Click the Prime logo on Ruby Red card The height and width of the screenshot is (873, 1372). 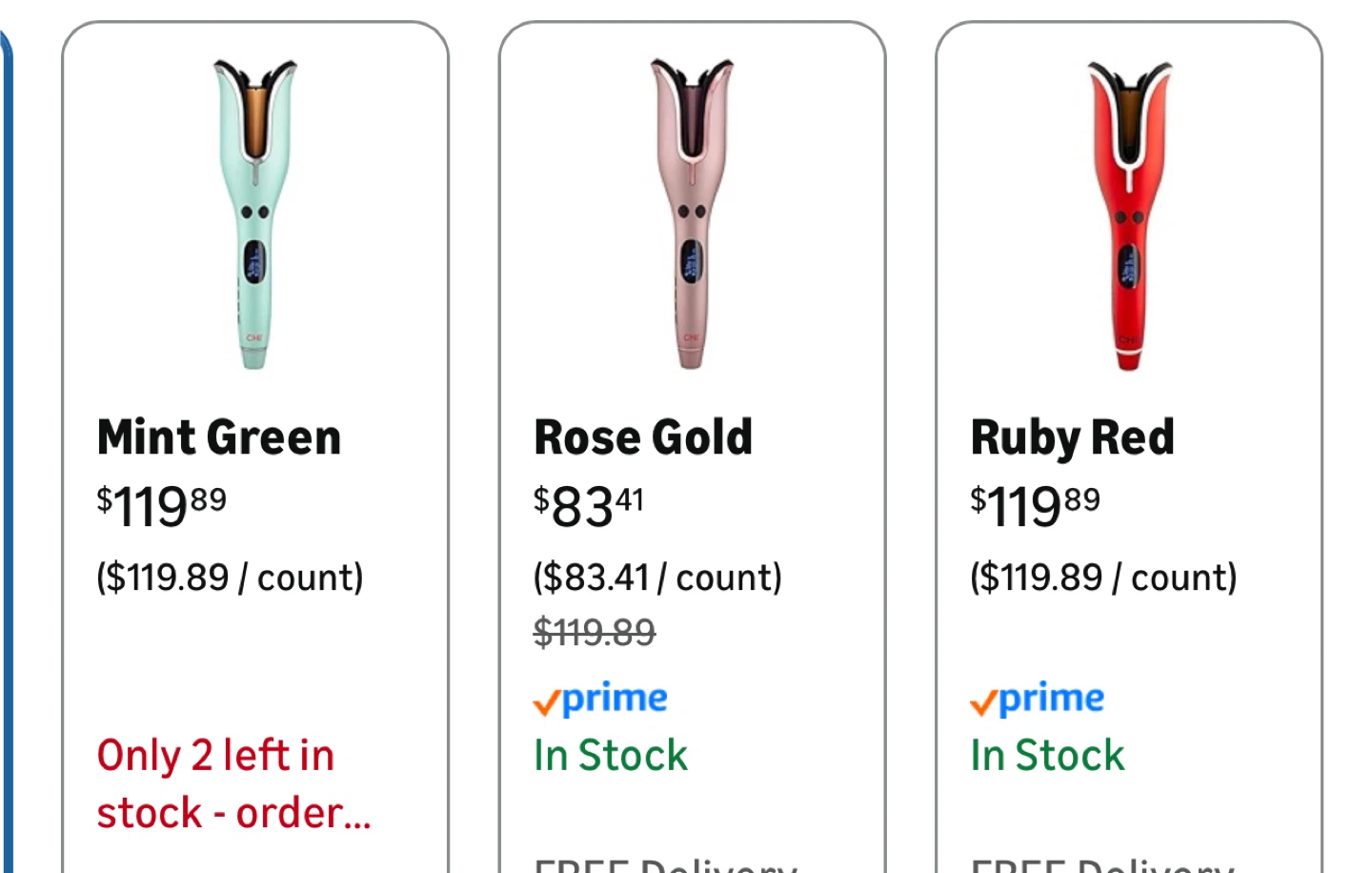click(1037, 700)
